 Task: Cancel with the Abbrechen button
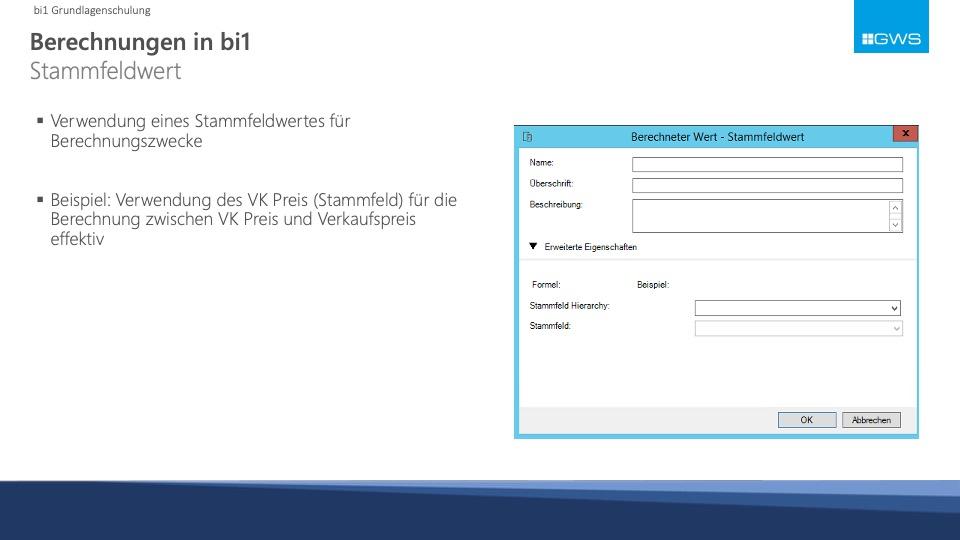(x=871, y=420)
